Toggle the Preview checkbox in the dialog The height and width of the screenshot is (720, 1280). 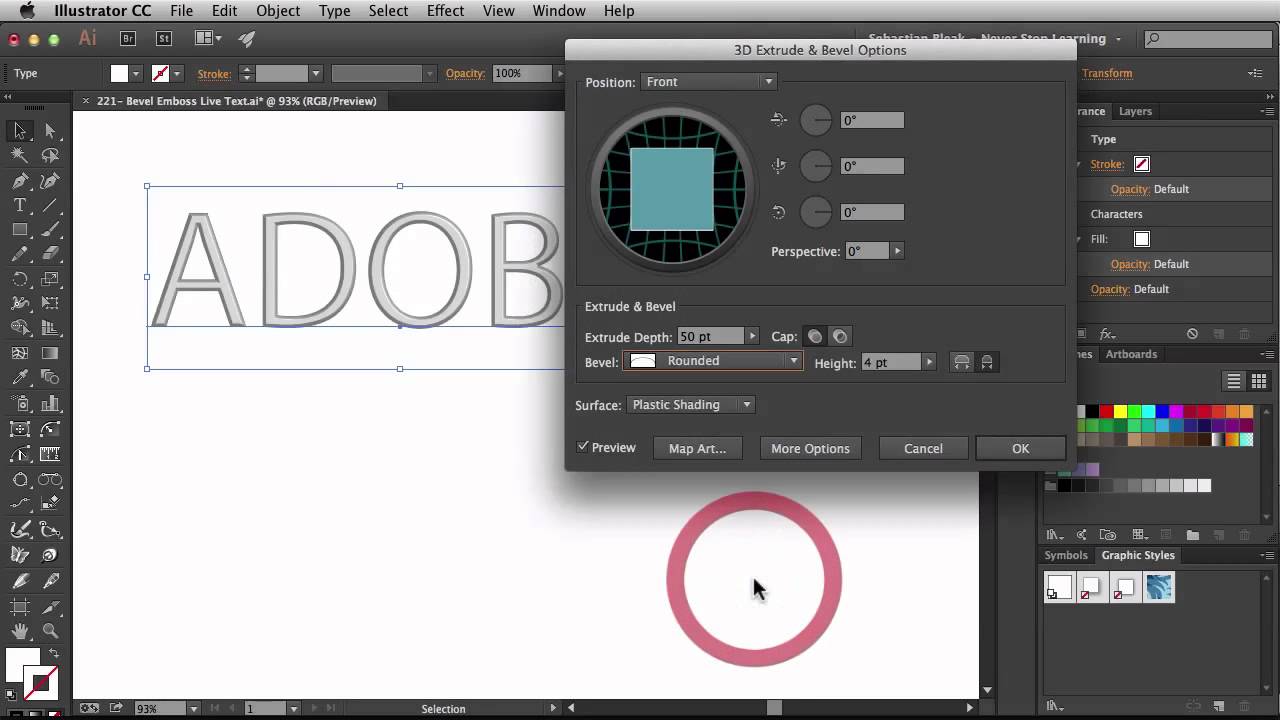583,447
